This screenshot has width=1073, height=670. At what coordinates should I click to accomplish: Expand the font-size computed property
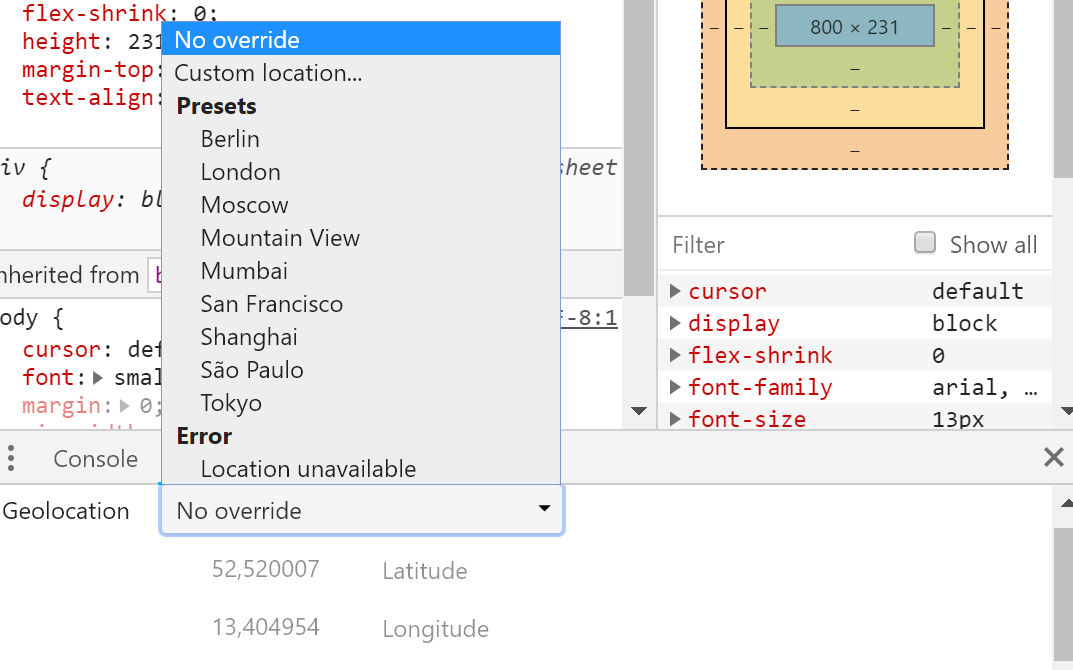(675, 419)
